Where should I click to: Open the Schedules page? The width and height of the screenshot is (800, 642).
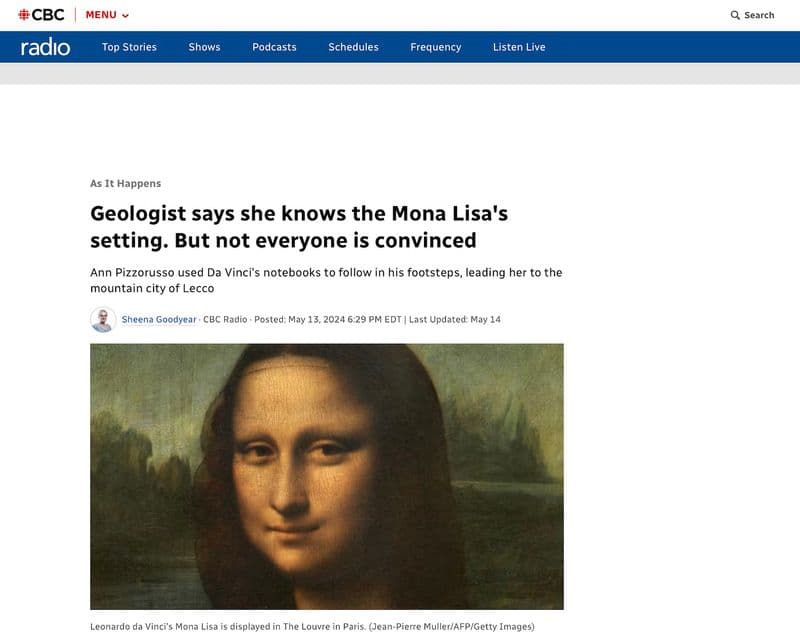point(353,47)
